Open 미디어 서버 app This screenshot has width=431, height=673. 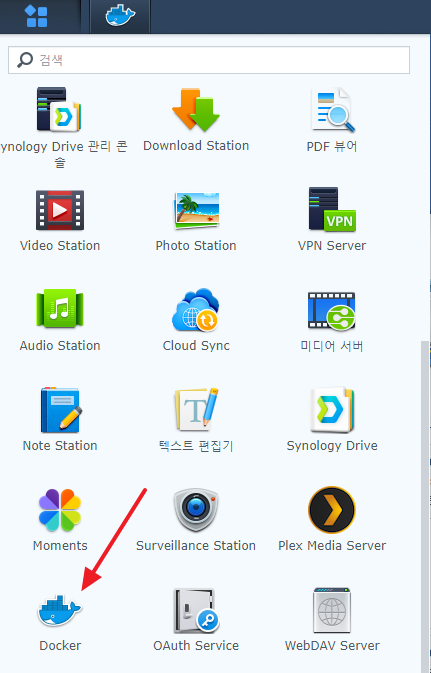[332, 310]
